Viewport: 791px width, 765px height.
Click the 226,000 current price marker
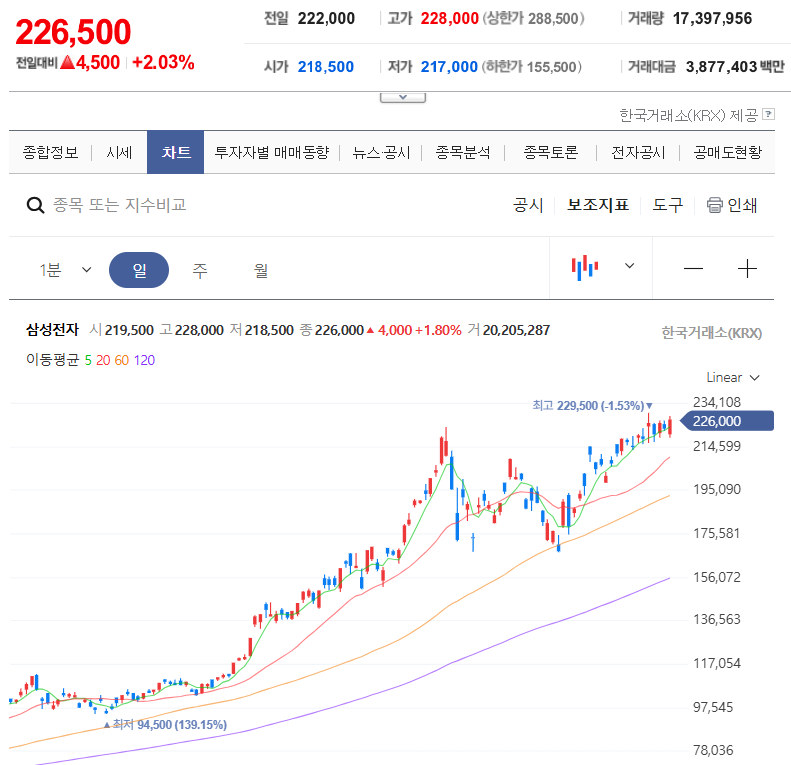click(726, 421)
